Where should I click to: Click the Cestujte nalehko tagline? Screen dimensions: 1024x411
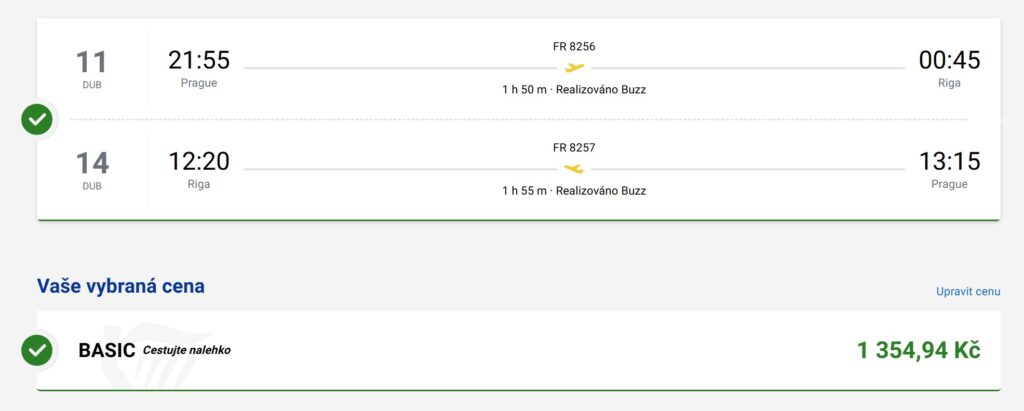point(187,351)
